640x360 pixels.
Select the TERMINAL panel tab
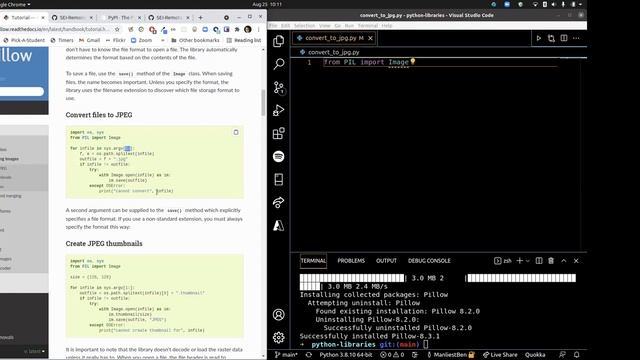[313, 260]
